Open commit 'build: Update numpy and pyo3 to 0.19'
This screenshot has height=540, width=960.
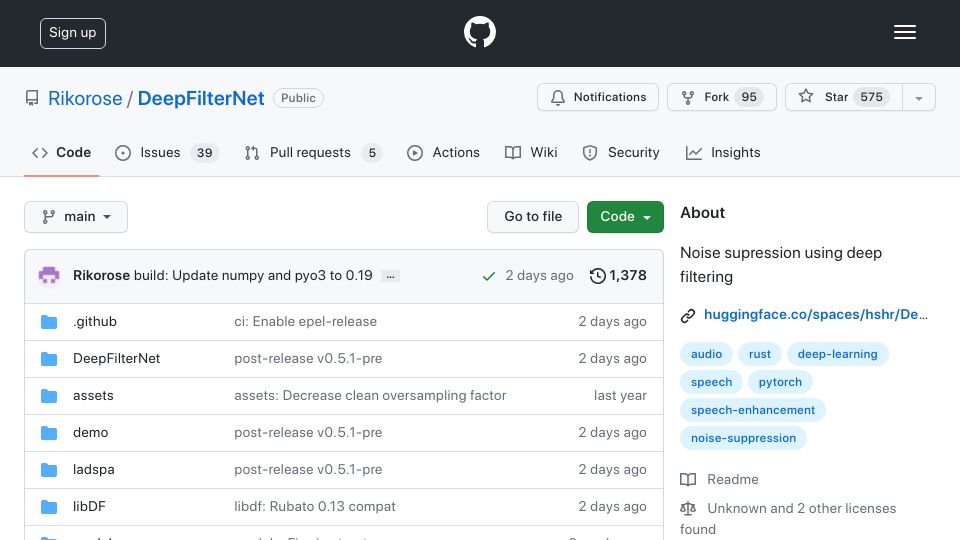coord(253,276)
